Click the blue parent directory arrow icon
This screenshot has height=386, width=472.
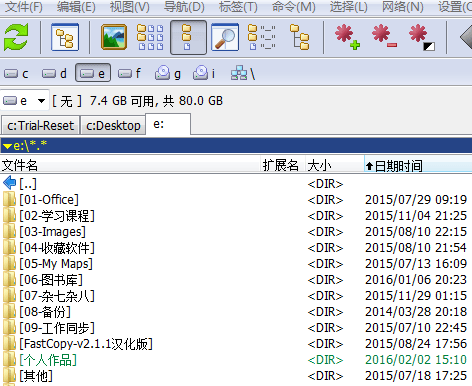click(x=9, y=183)
